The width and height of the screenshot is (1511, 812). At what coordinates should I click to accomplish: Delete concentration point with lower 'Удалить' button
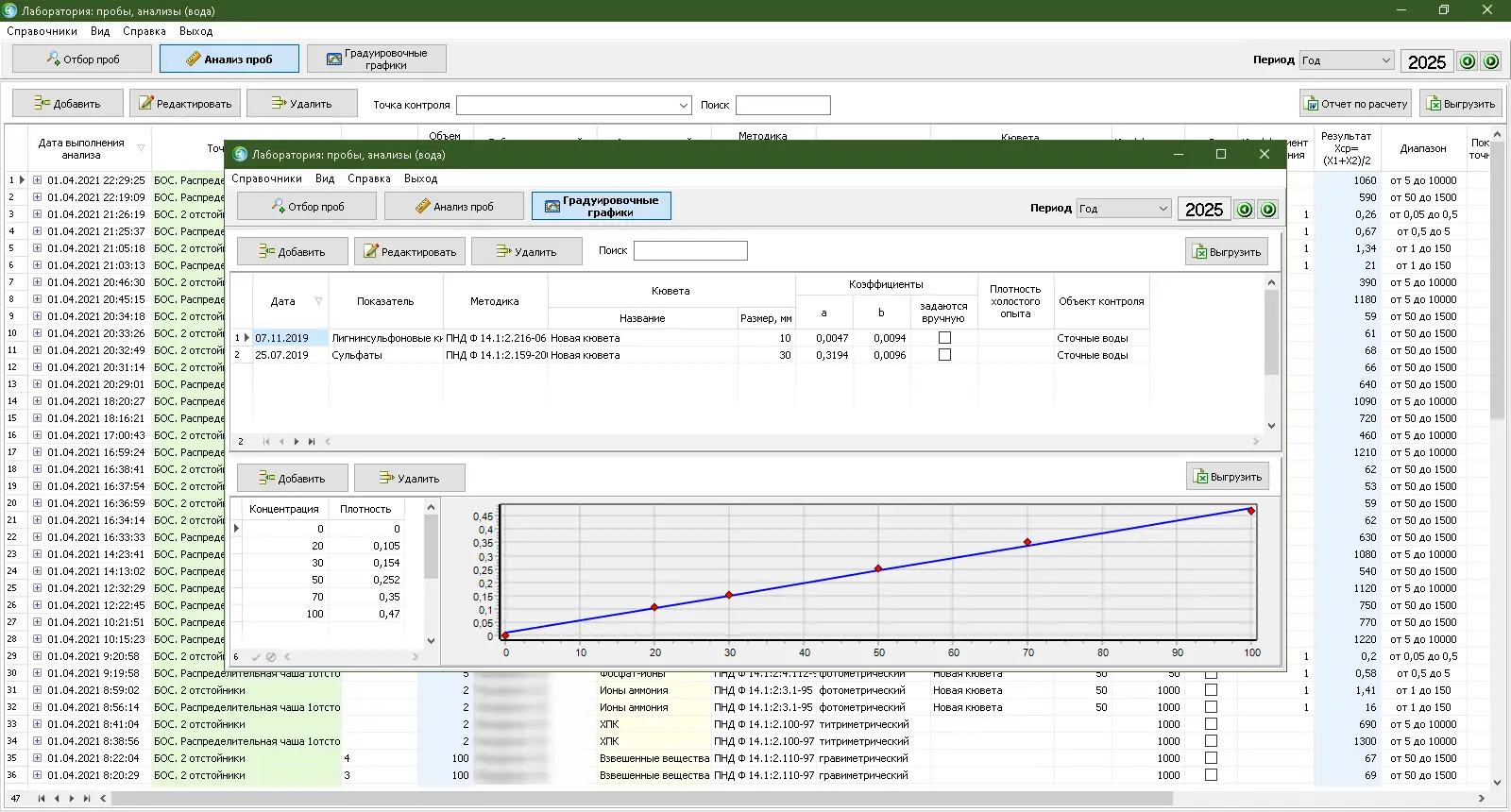tap(409, 479)
